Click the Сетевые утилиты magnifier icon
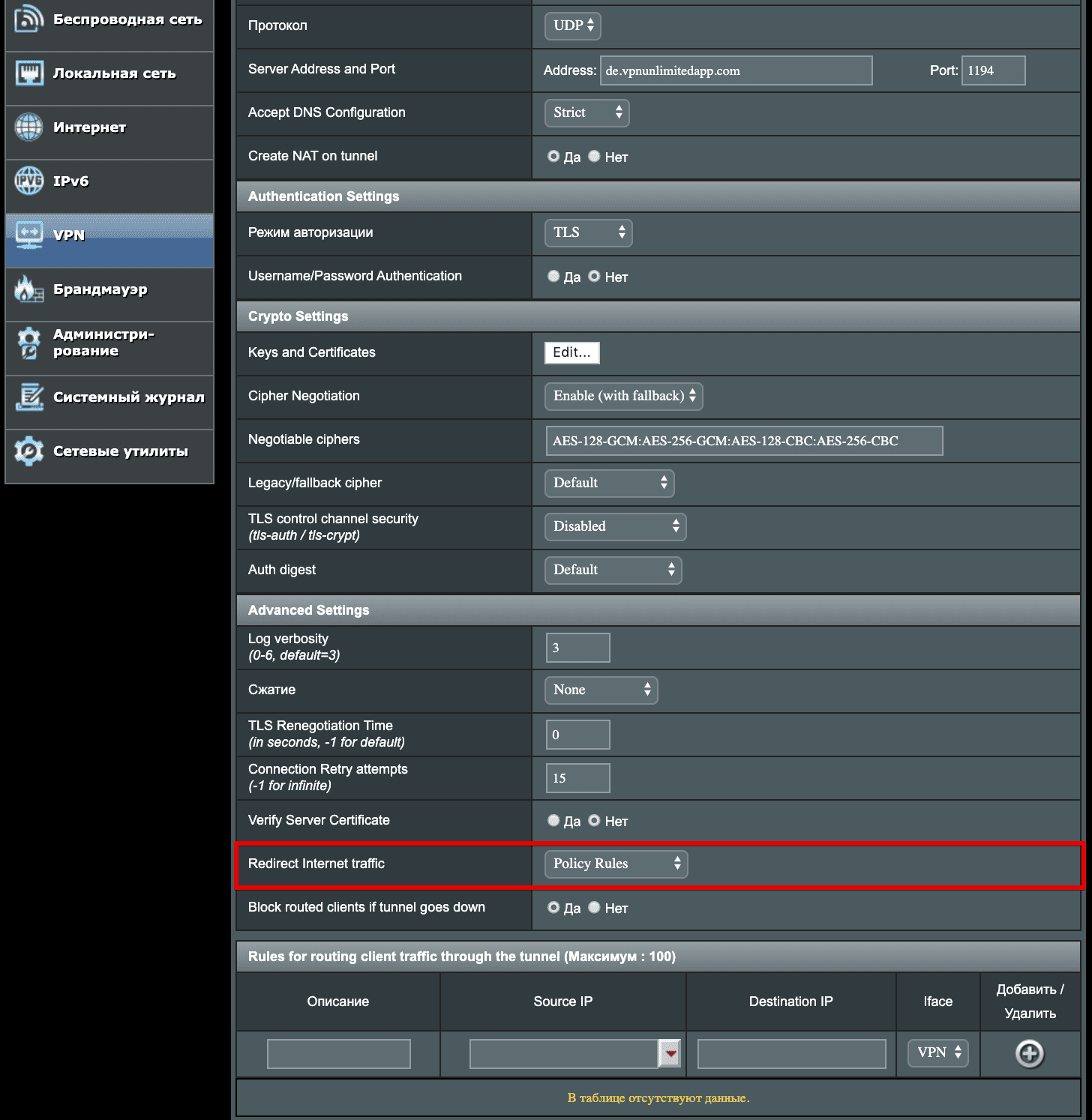Viewport: 1092px width, 1120px height. tap(28, 451)
